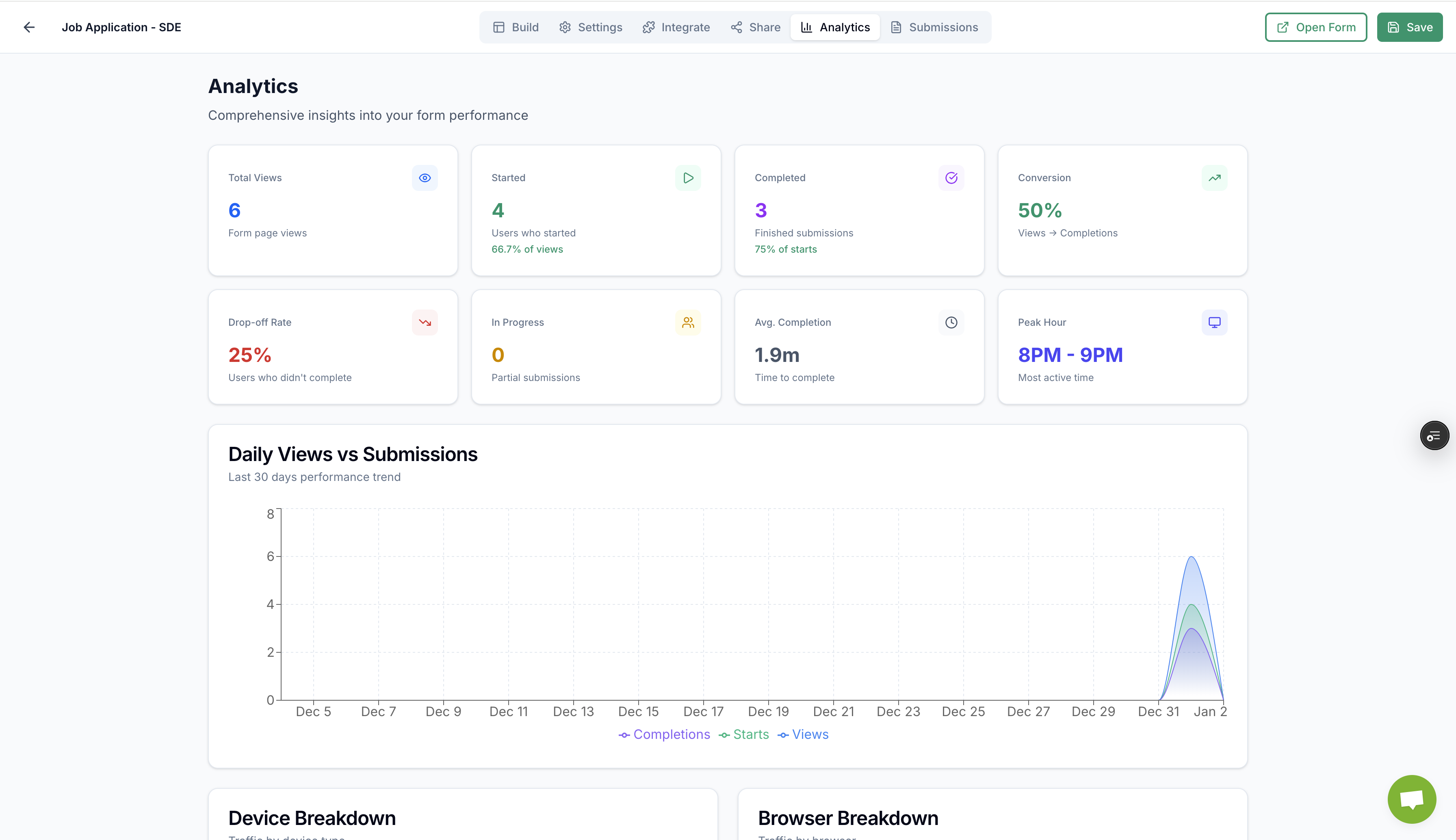Image resolution: width=1456 pixels, height=840 pixels.
Task: Click the play icon on Started card
Action: point(688,178)
